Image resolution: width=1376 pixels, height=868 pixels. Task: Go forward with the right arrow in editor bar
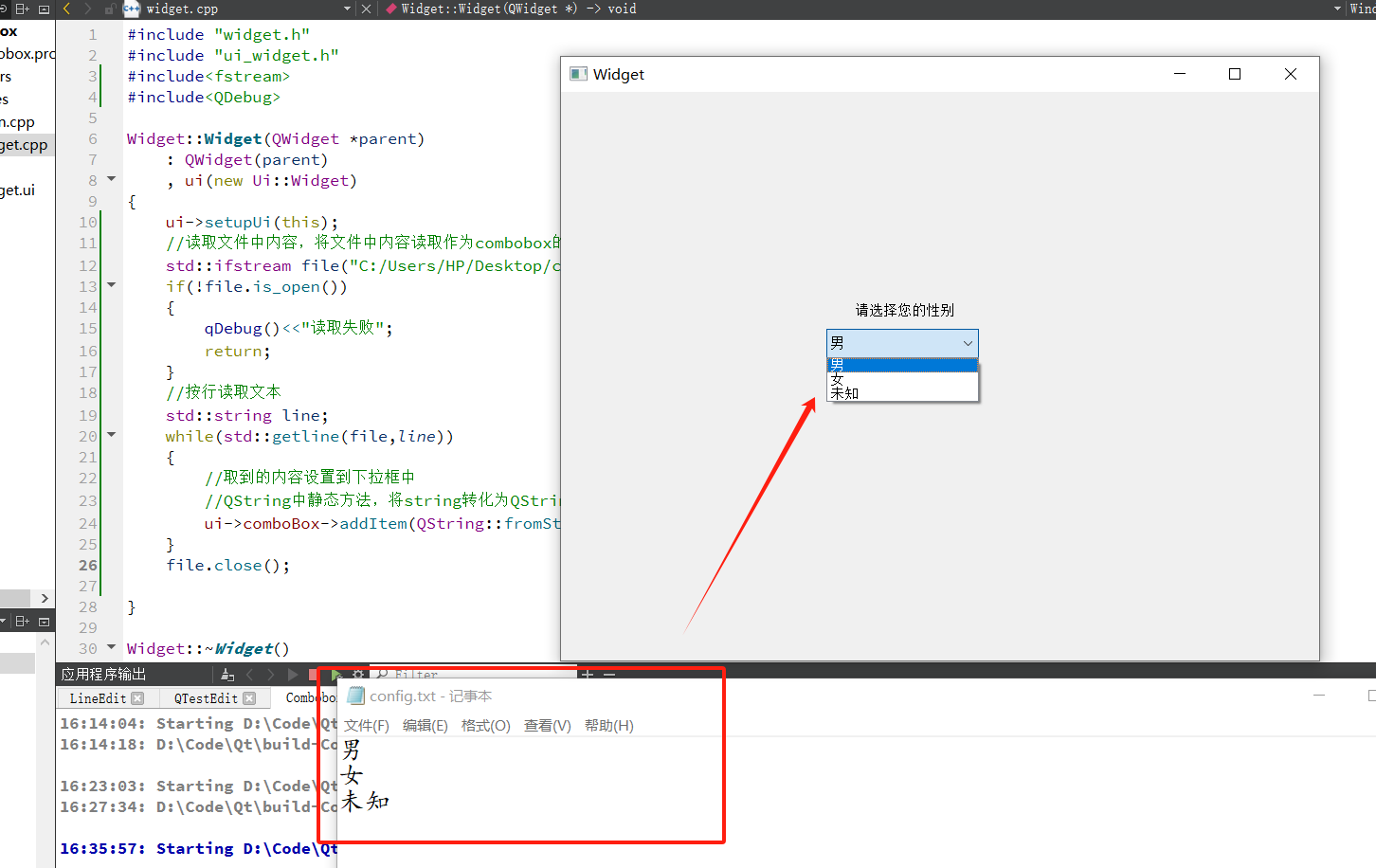tap(88, 9)
